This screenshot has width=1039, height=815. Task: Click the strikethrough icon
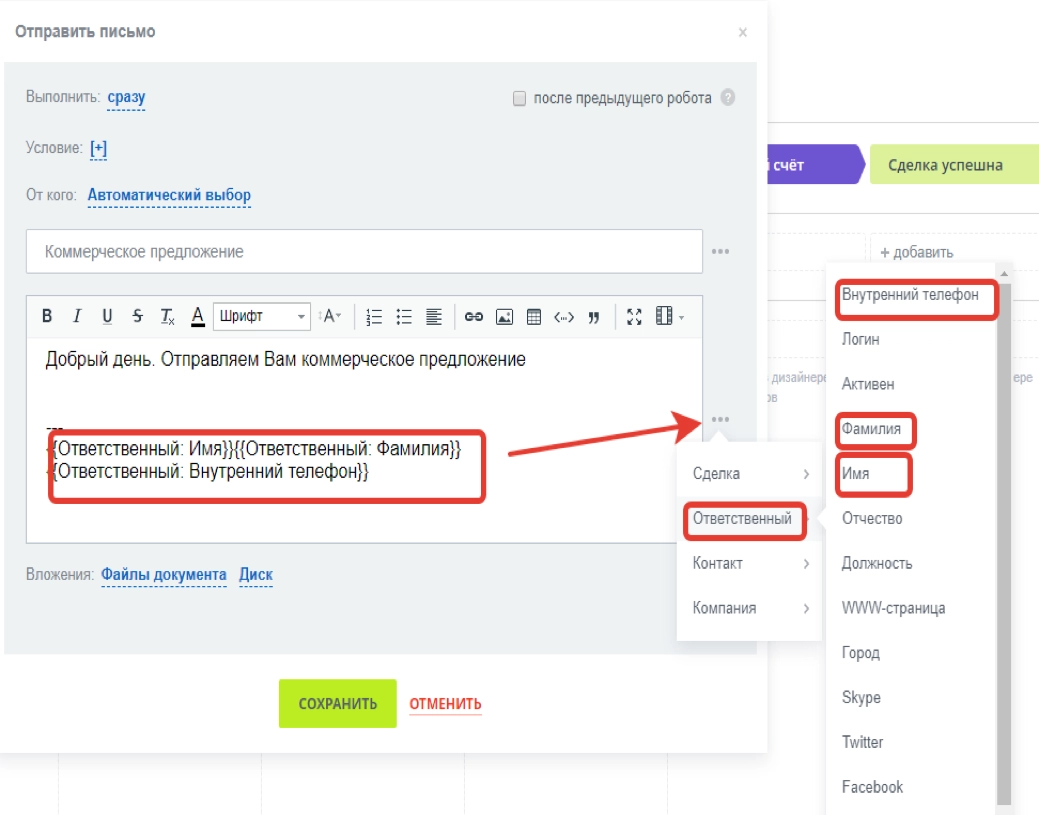pyautogui.click(x=137, y=317)
